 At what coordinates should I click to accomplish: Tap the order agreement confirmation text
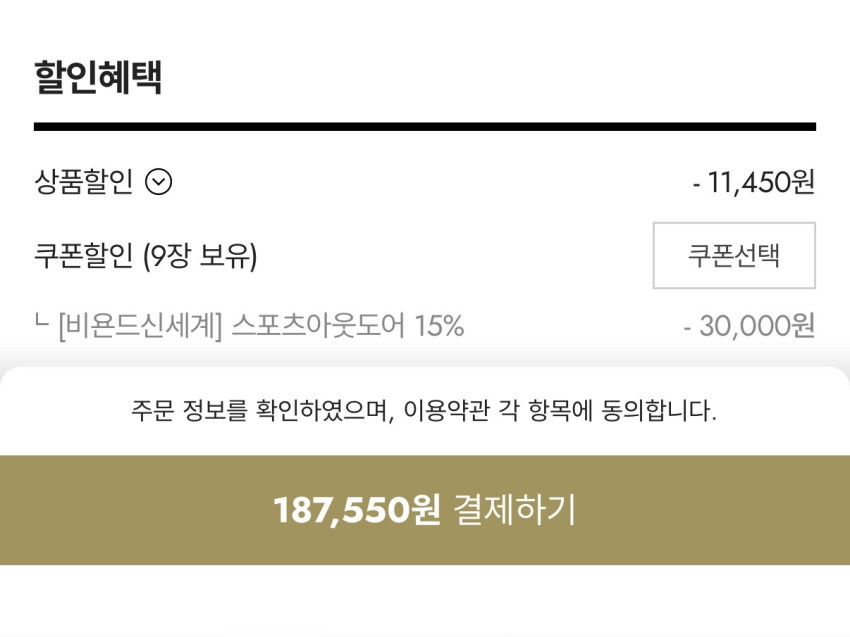pos(424,411)
